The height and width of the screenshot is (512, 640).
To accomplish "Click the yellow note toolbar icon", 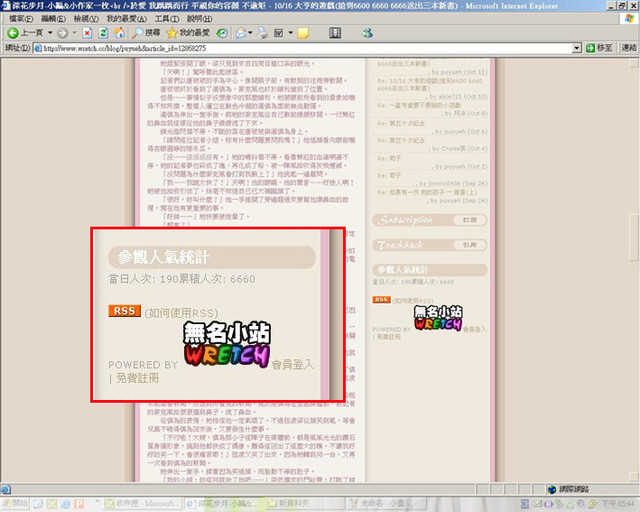I will click(x=303, y=33).
